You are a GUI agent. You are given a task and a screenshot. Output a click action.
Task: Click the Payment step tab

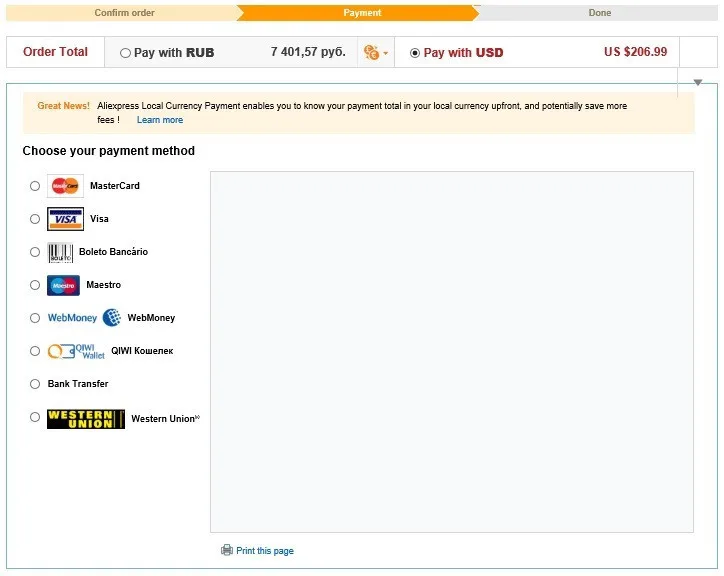[362, 12]
